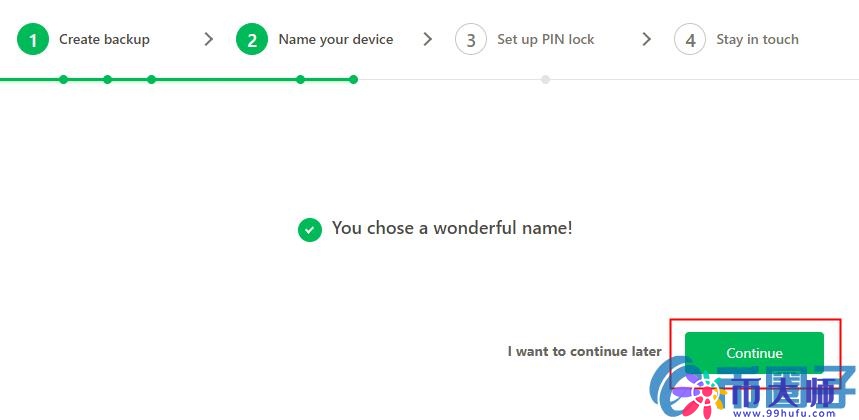Click the 99hufu.com watermark text
The height and width of the screenshot is (420, 859).
coord(792,415)
